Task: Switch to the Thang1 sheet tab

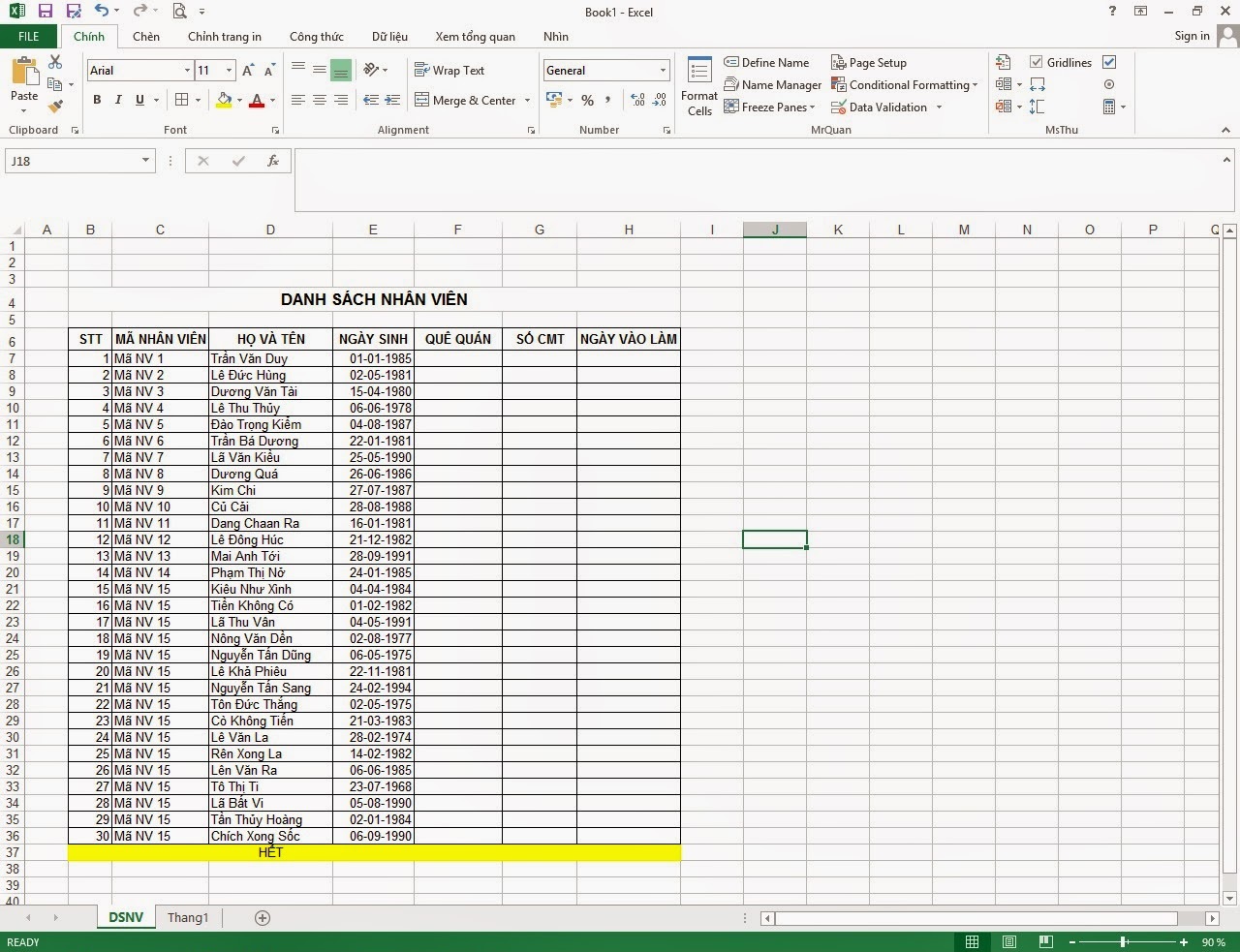Action: (x=188, y=917)
